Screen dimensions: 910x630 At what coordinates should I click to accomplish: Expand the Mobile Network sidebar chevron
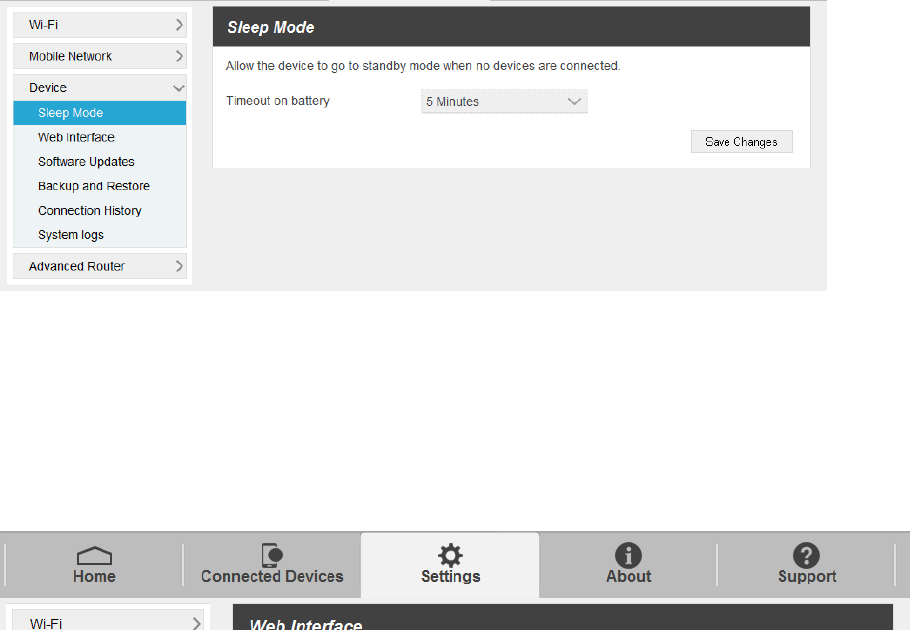point(179,56)
